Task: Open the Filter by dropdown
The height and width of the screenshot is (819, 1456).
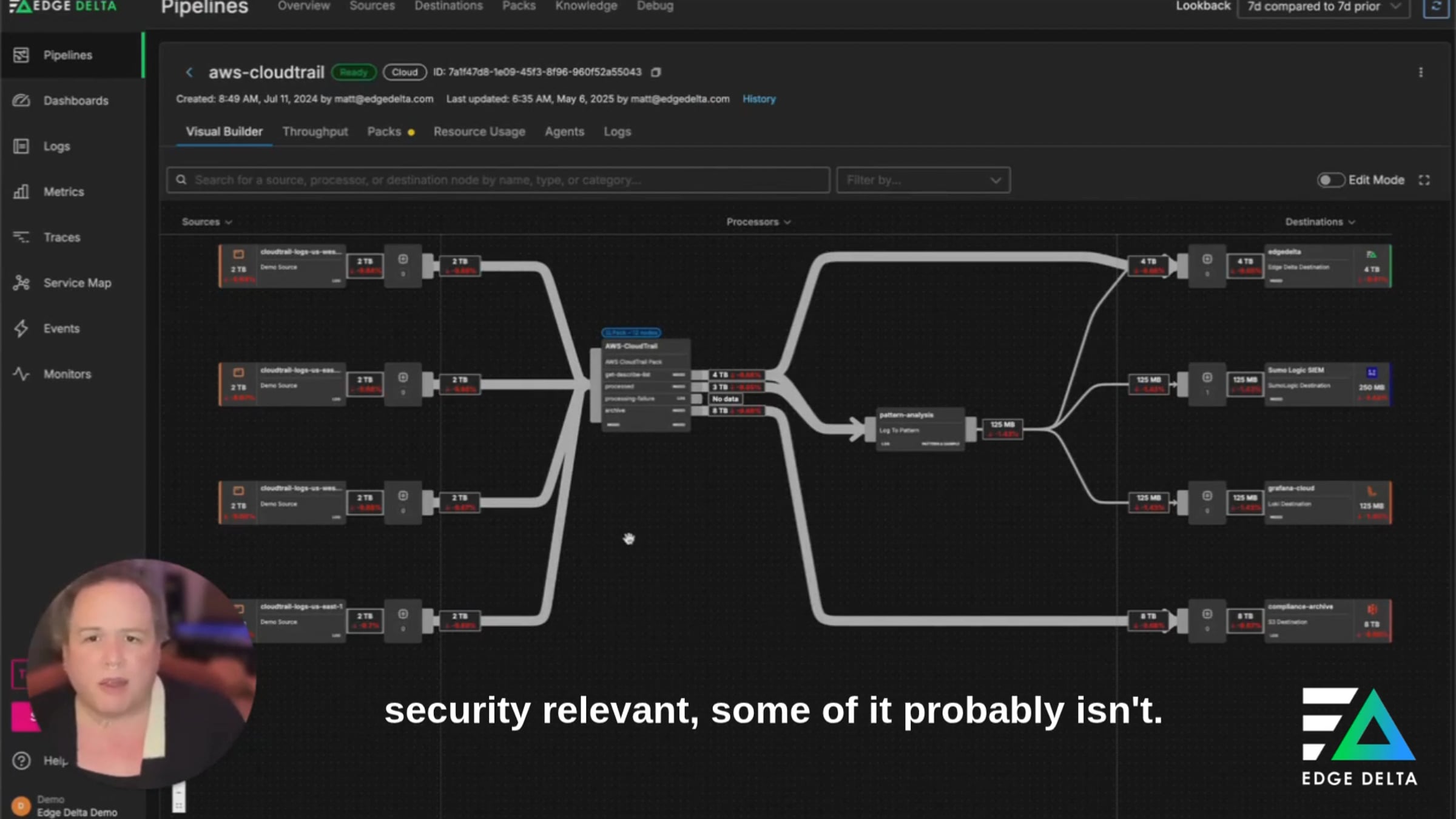Action: pyautogui.click(x=923, y=180)
